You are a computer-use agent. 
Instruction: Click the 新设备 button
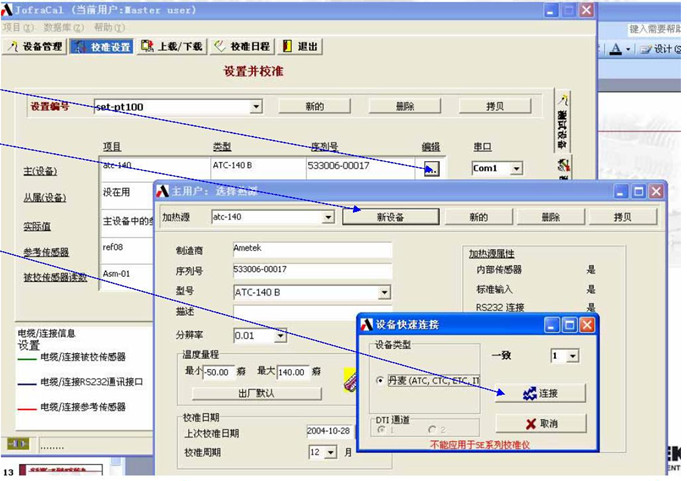point(389,217)
